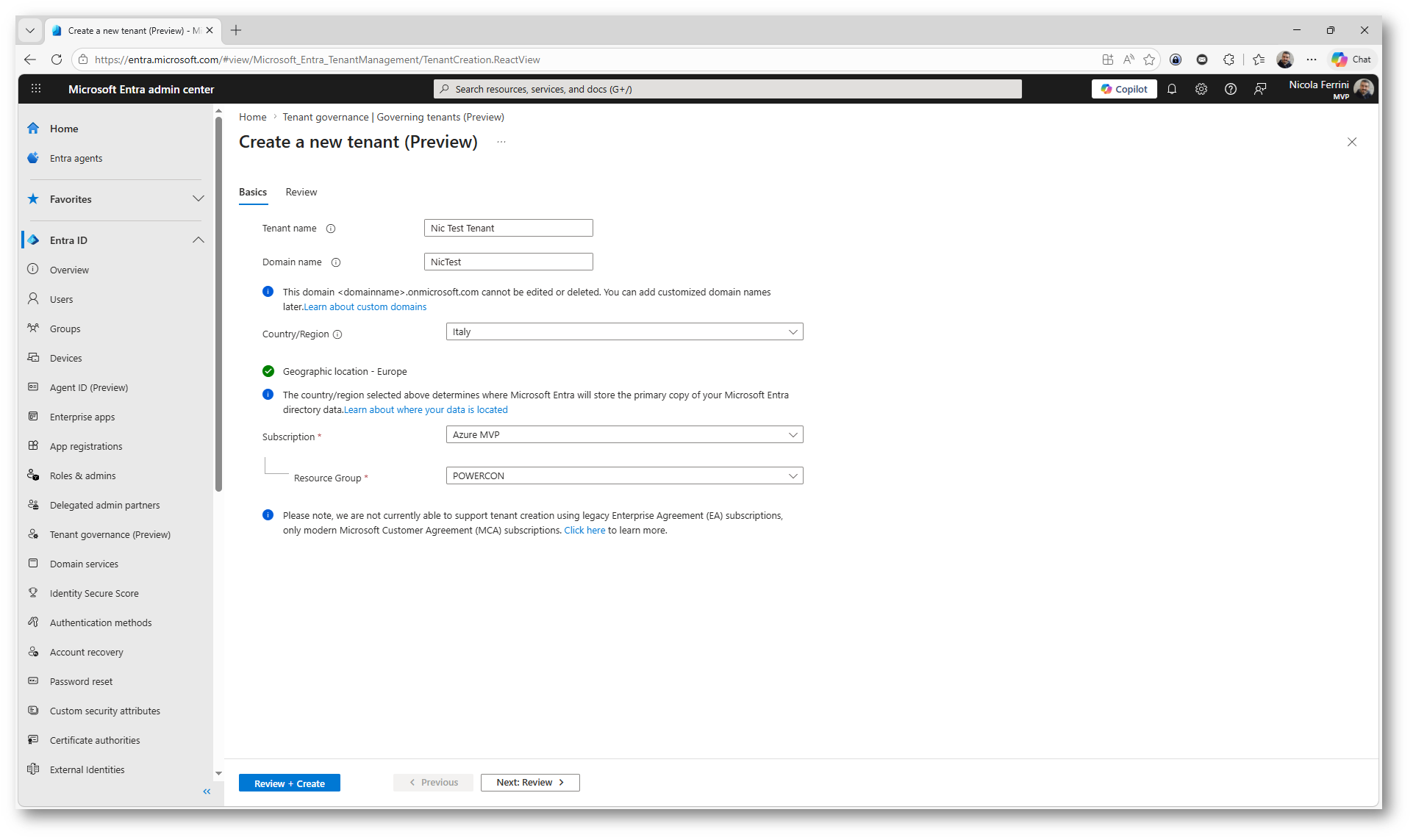Collapse the Entra ID section
Image resolution: width=1413 pixels, height=840 pixels.
tap(198, 240)
